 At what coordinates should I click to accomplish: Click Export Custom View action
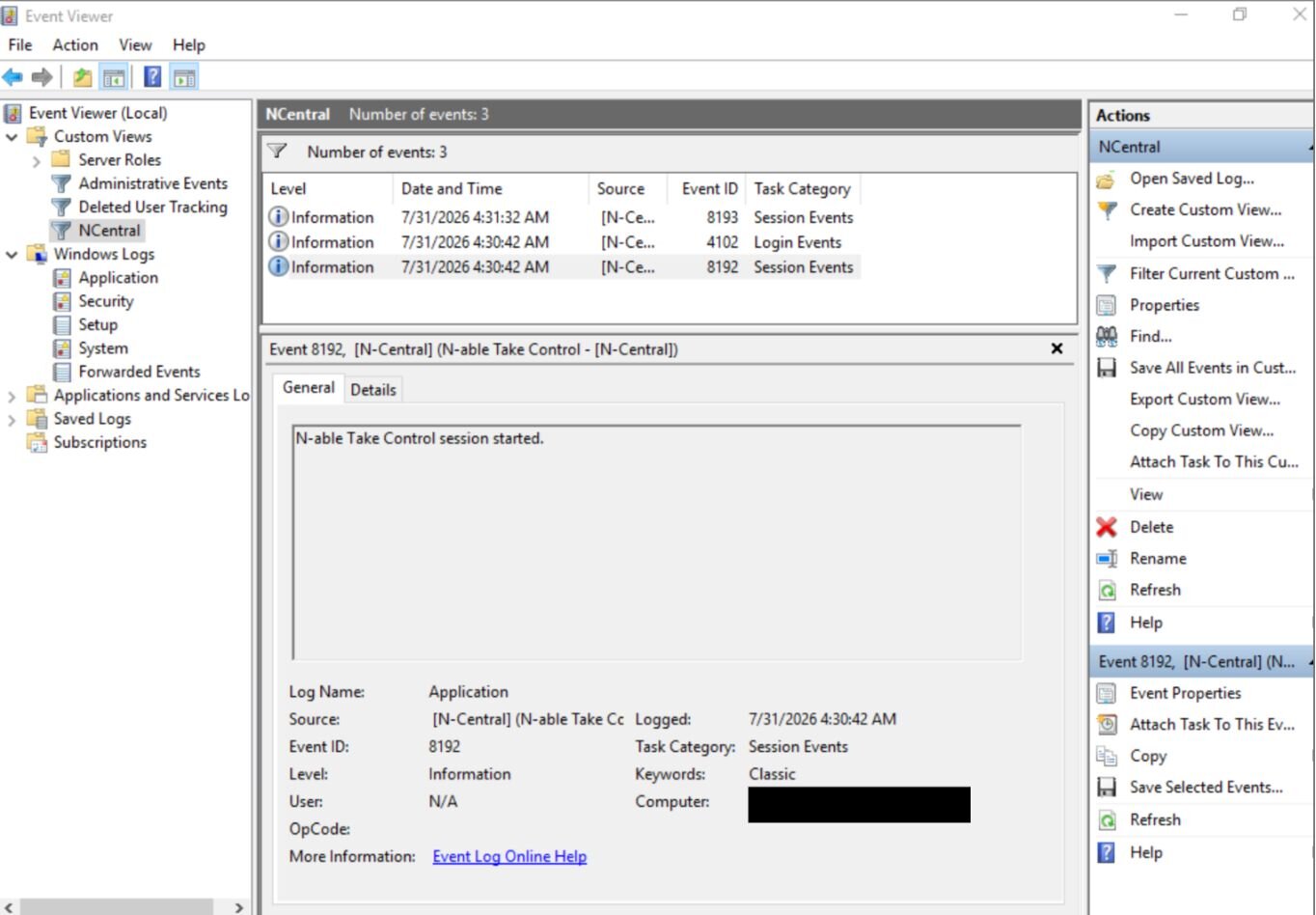pyautogui.click(x=1205, y=400)
